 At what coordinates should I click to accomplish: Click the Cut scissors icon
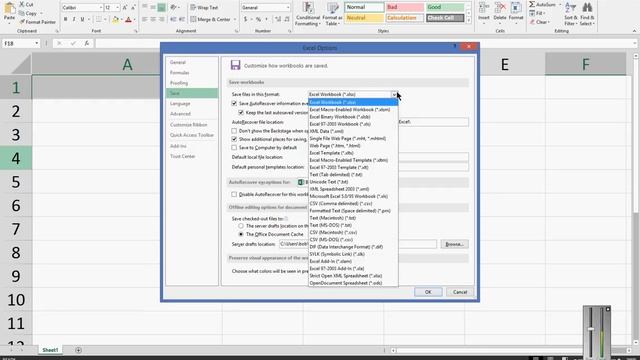tap(22, 4)
